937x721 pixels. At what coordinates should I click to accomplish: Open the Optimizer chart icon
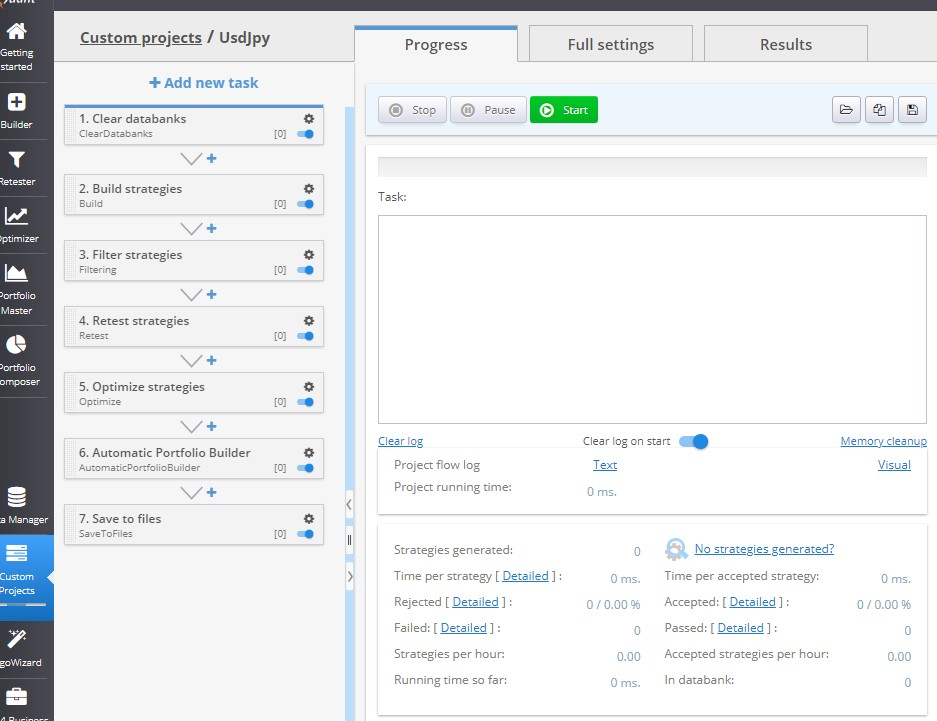tap(17, 224)
